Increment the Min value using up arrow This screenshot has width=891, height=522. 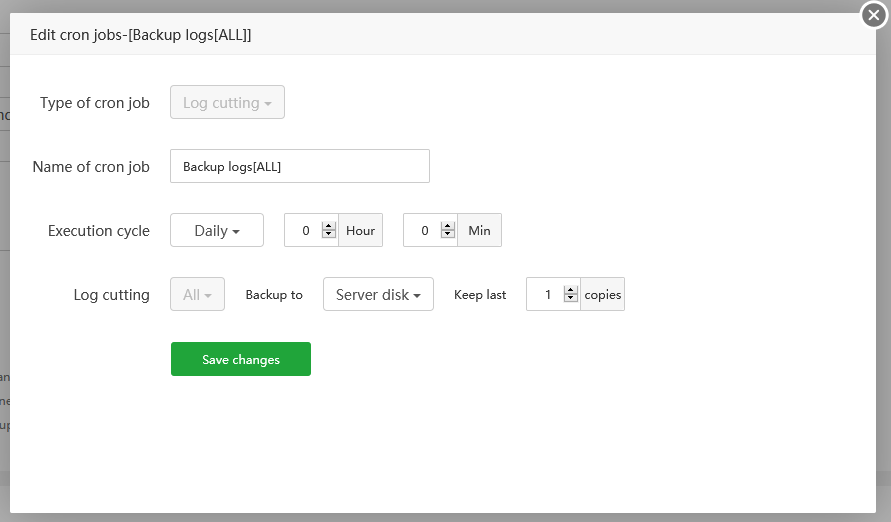(x=447, y=226)
